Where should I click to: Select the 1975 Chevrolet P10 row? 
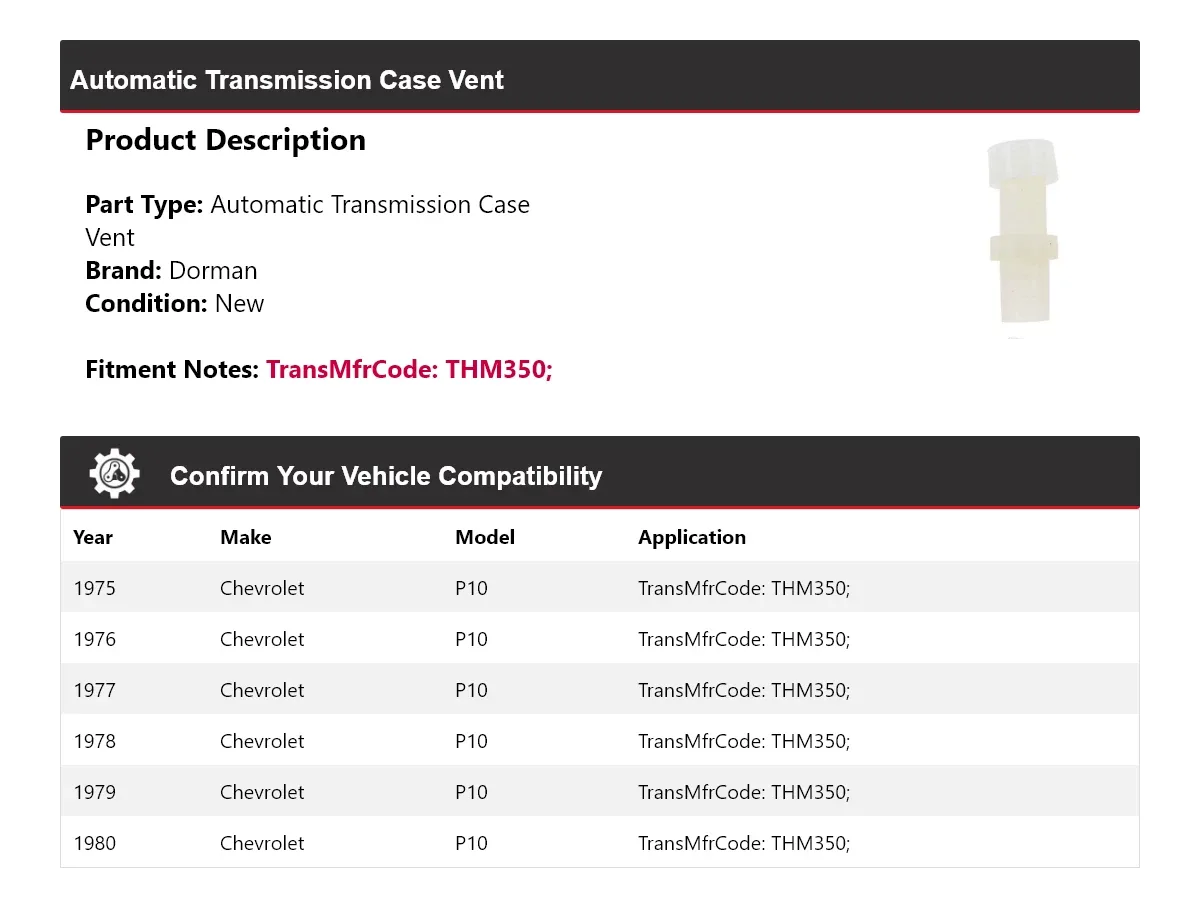pyautogui.click(x=600, y=587)
